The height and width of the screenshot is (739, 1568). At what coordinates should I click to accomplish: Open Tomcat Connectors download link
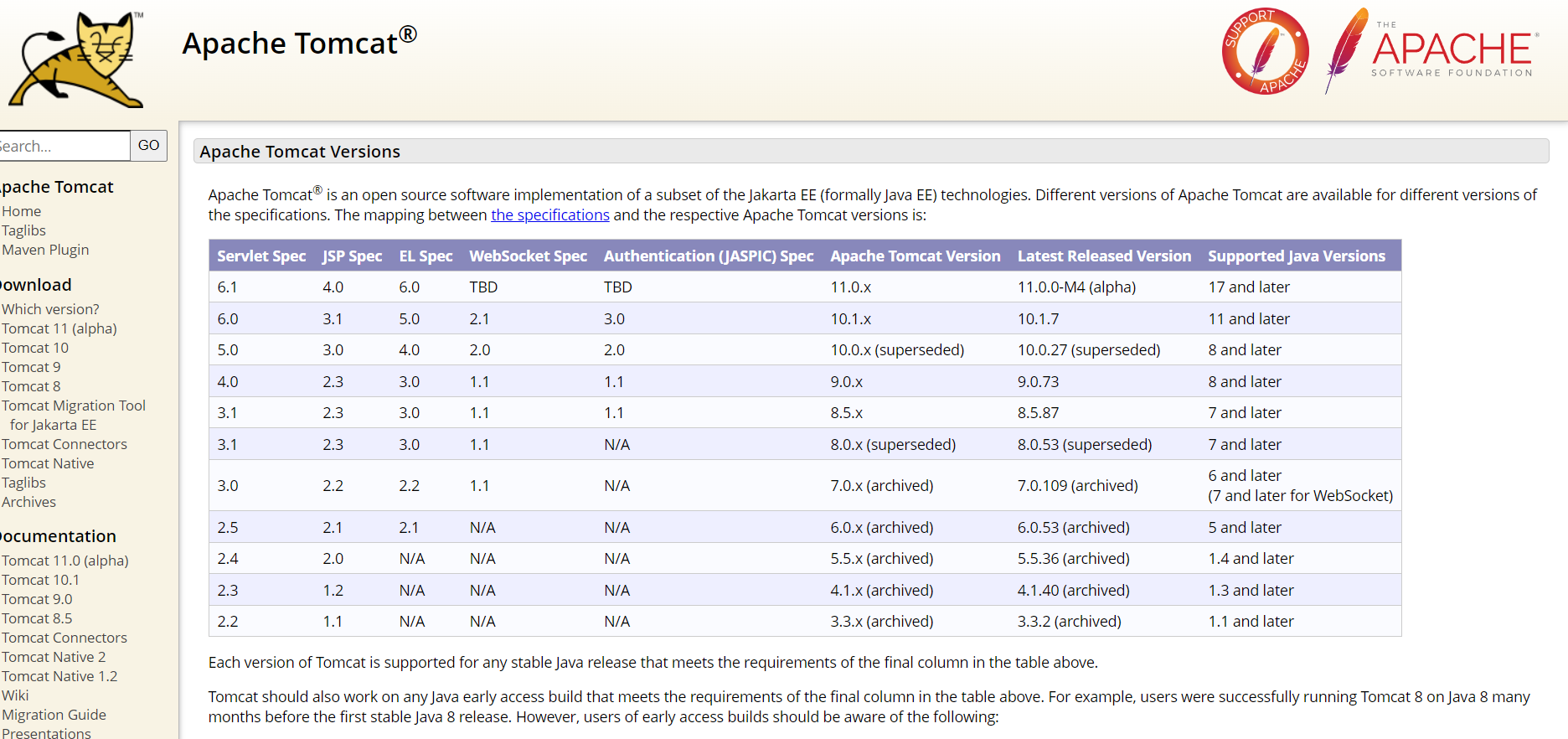click(64, 444)
